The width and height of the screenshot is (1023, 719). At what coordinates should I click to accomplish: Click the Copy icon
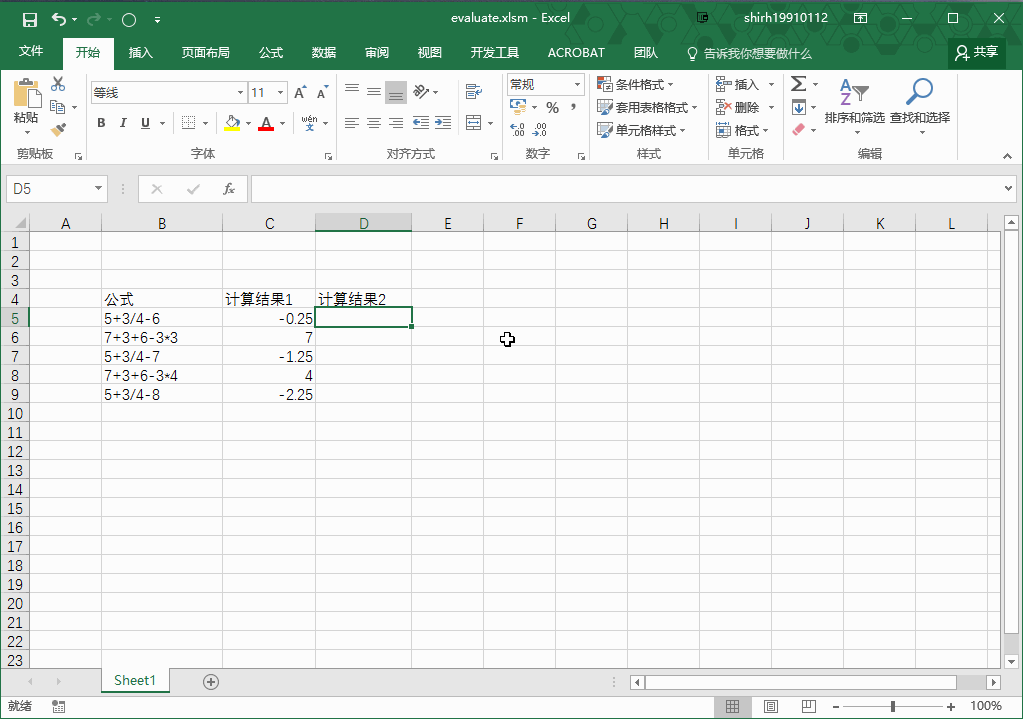coord(57,106)
